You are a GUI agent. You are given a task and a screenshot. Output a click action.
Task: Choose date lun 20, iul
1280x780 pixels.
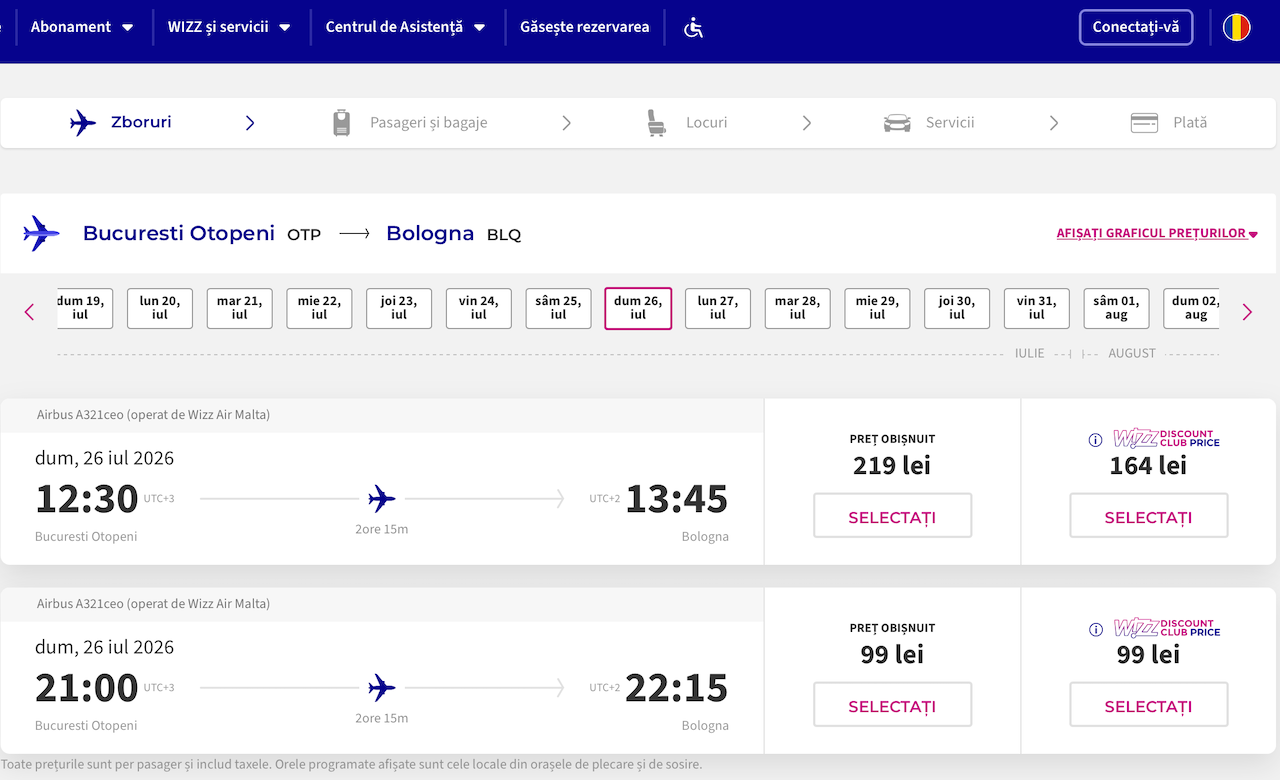pyautogui.click(x=160, y=308)
